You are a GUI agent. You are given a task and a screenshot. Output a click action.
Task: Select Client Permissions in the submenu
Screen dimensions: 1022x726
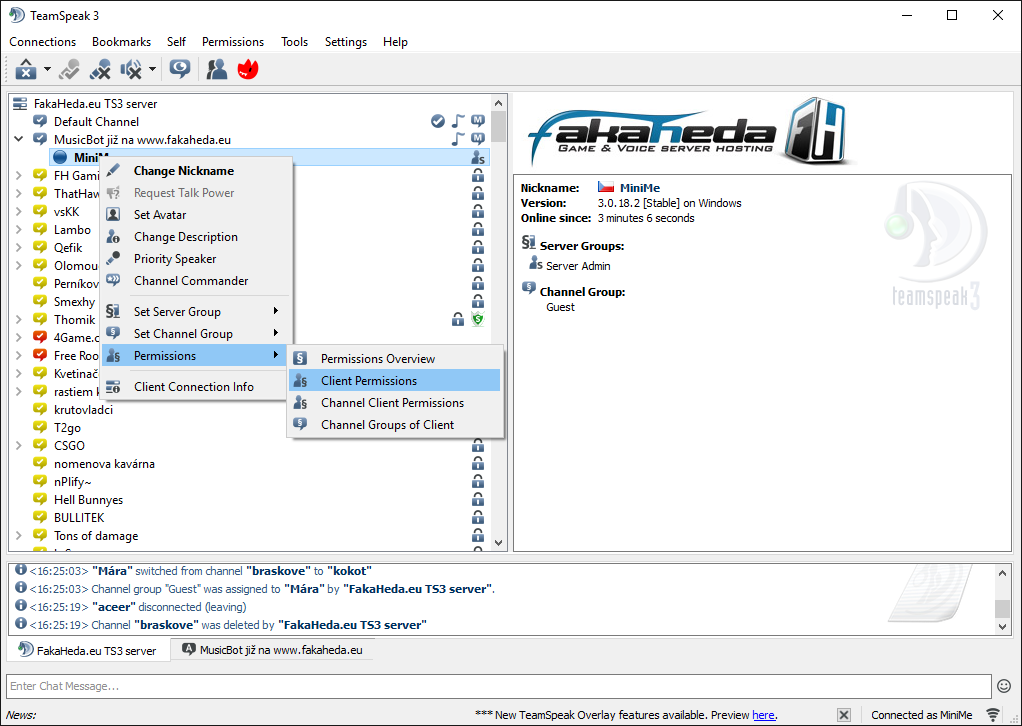tap(394, 381)
